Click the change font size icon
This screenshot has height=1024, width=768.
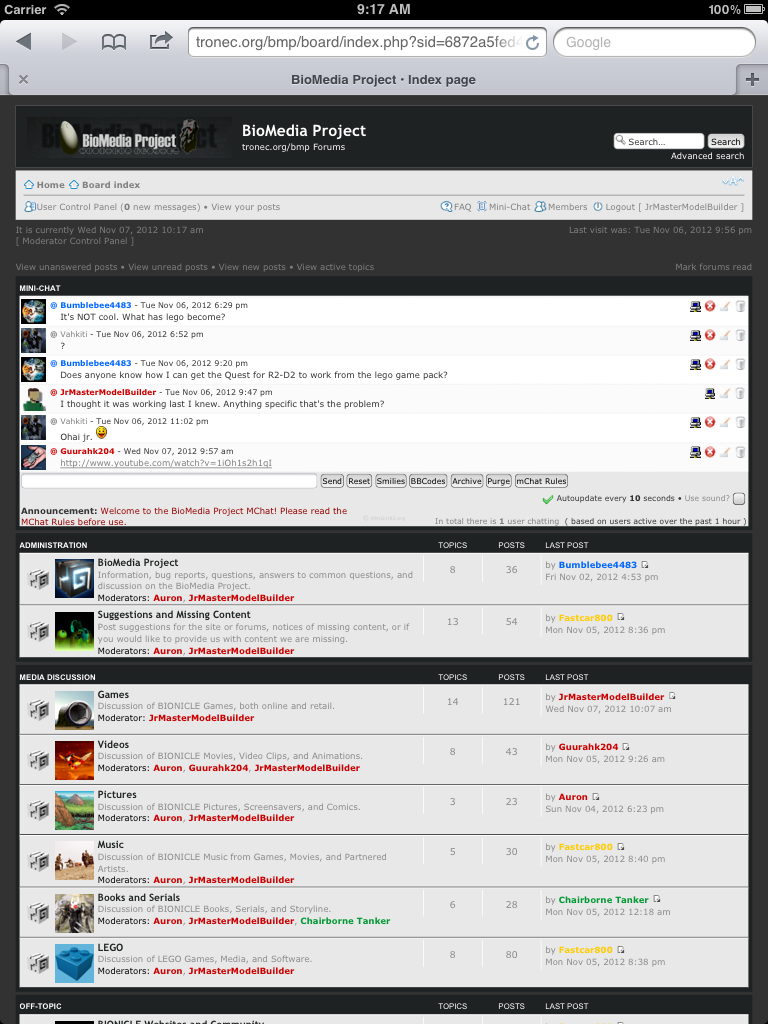[x=733, y=182]
